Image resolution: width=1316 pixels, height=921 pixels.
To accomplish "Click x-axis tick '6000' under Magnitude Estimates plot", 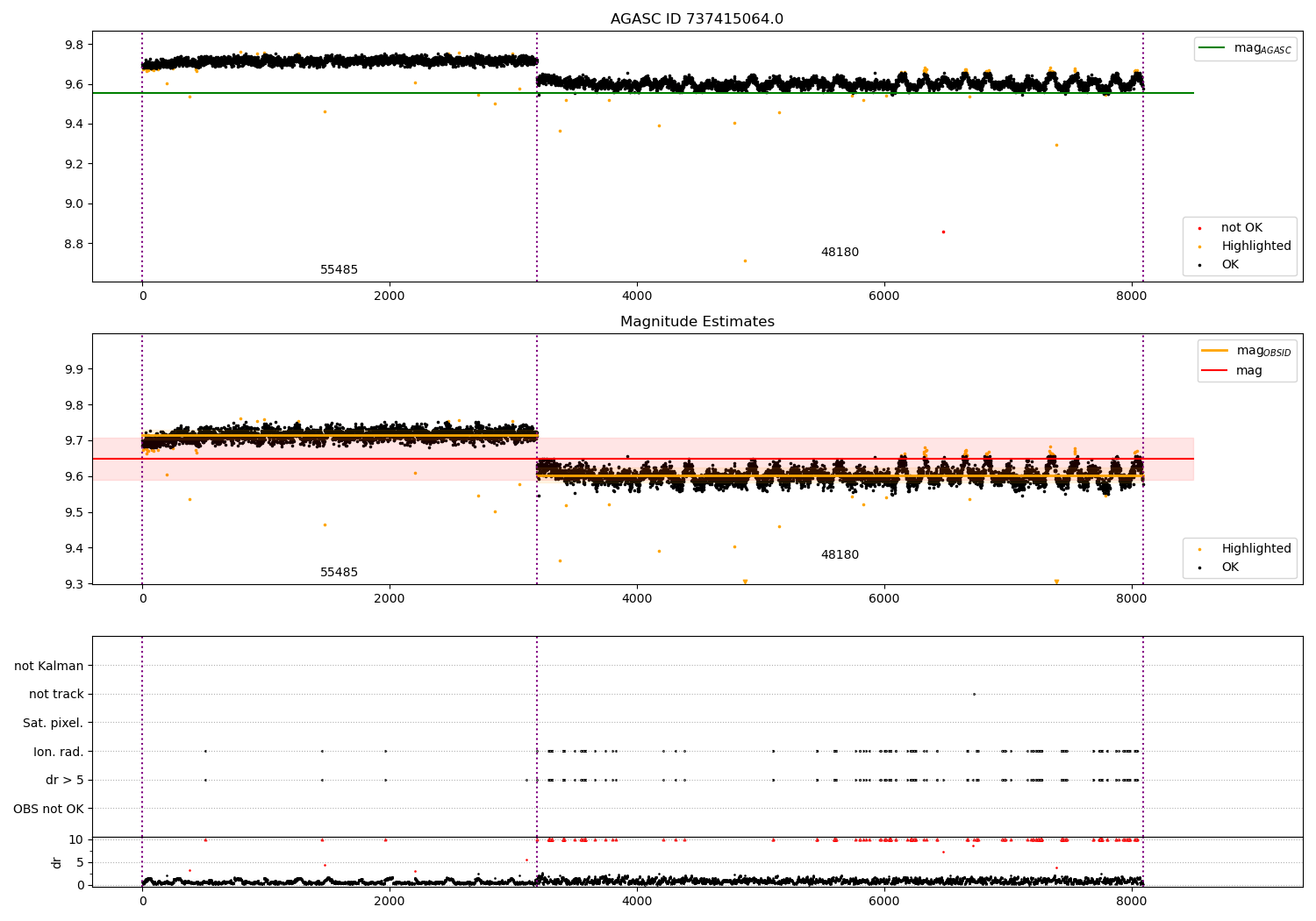I will point(884,598).
